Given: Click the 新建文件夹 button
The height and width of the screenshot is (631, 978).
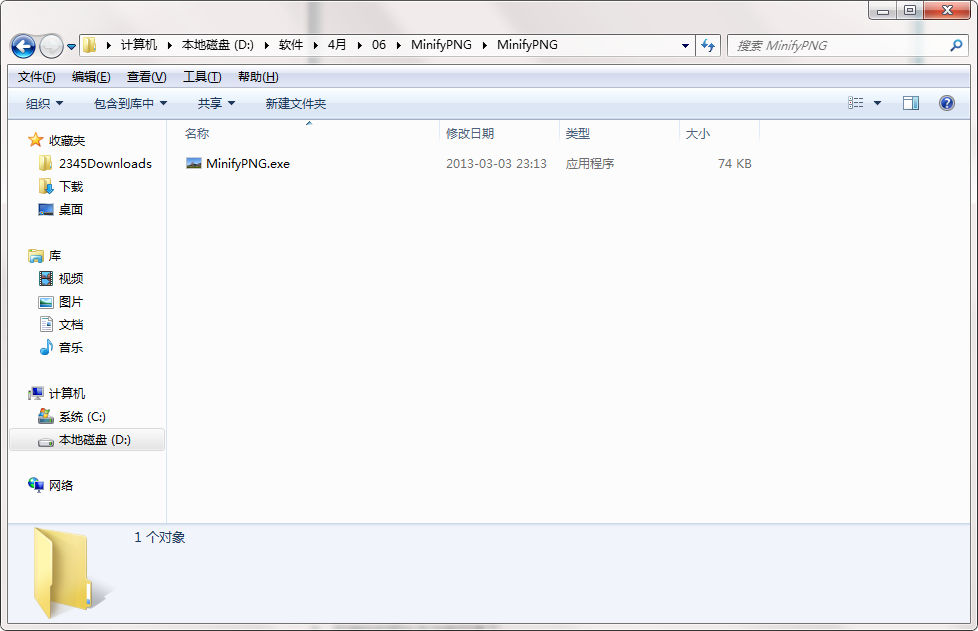Looking at the screenshot, I should 296,104.
